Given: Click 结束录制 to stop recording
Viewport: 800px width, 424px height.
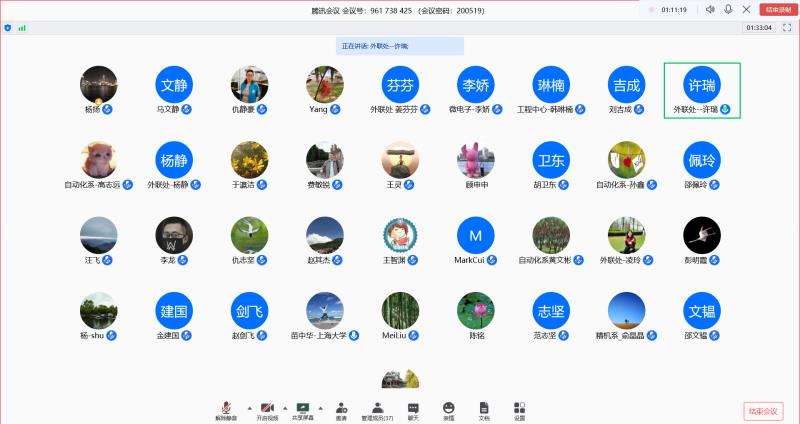Looking at the screenshot, I should [x=780, y=9].
